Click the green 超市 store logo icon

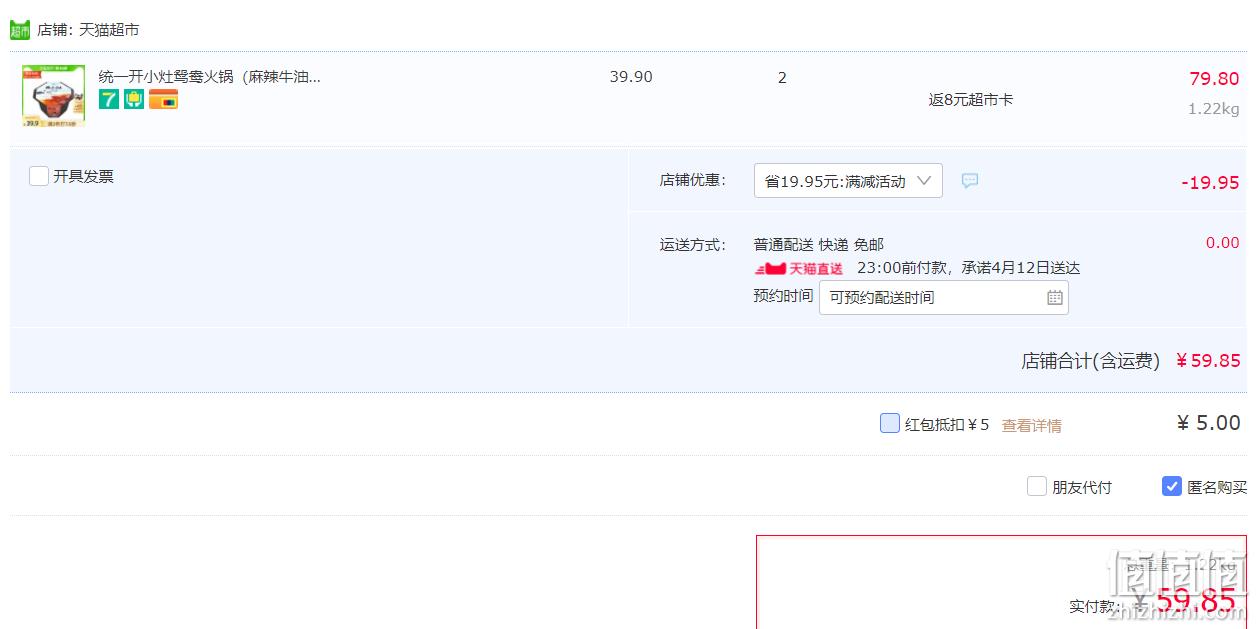(x=20, y=30)
